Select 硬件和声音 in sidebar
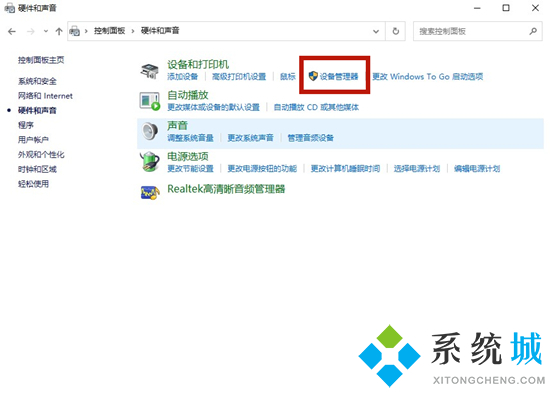550x398 pixels. (x=37, y=110)
